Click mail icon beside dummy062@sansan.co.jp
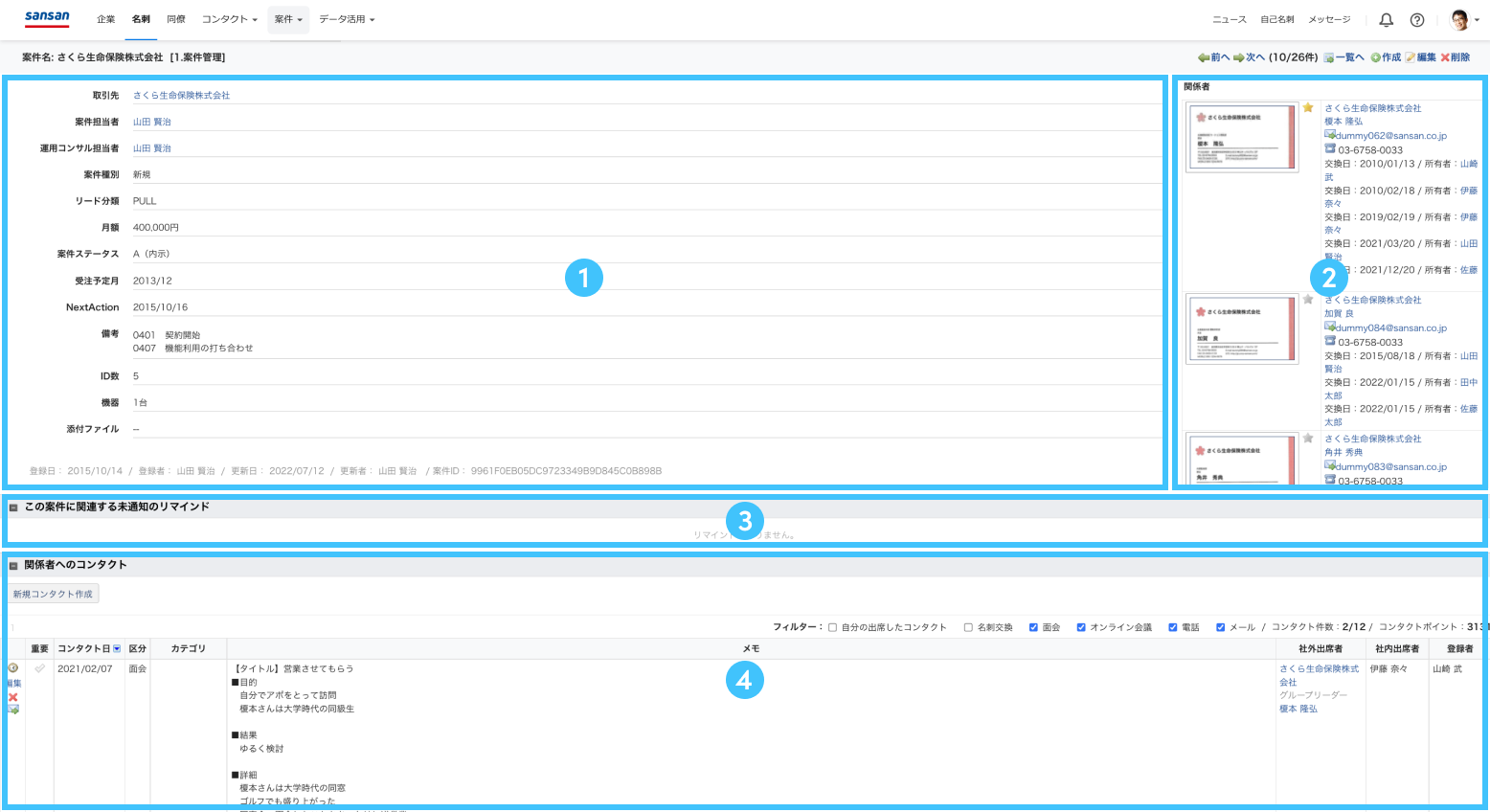This screenshot has width=1490, height=812. pos(1330,135)
